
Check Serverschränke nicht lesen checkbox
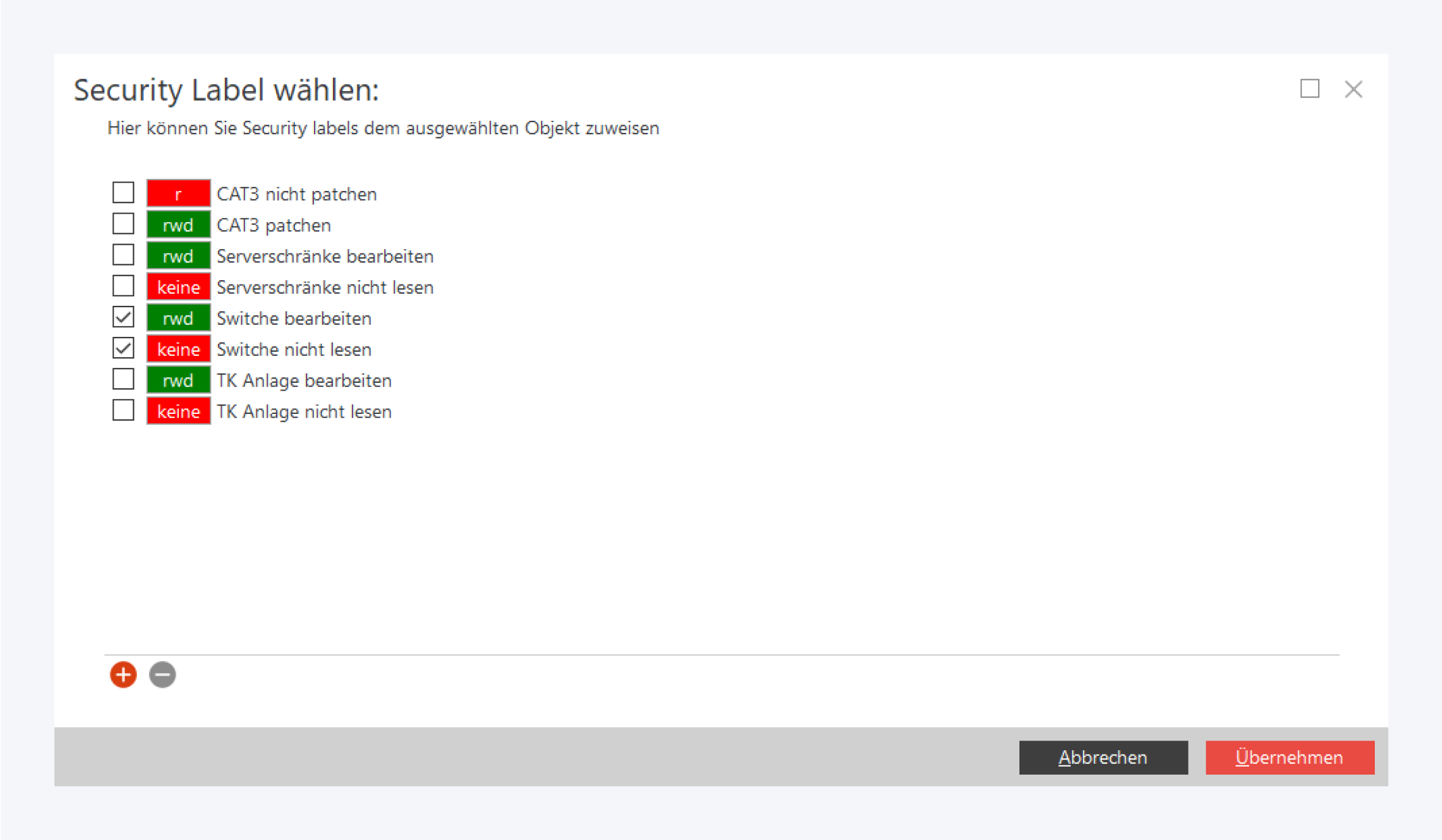pos(123,286)
